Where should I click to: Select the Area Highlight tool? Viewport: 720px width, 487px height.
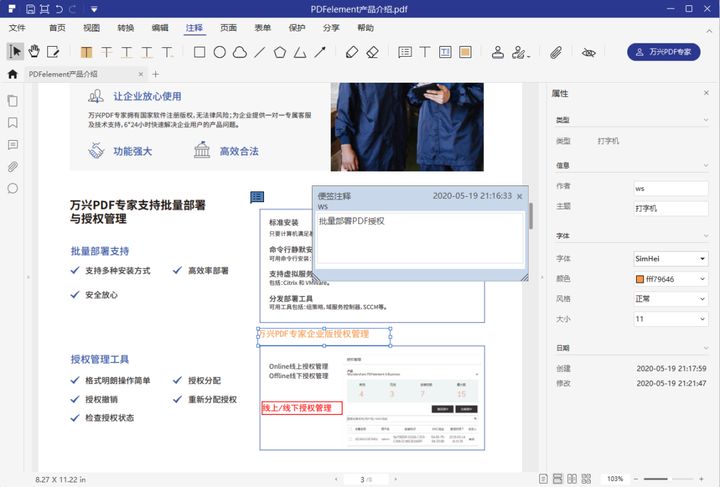(465, 52)
